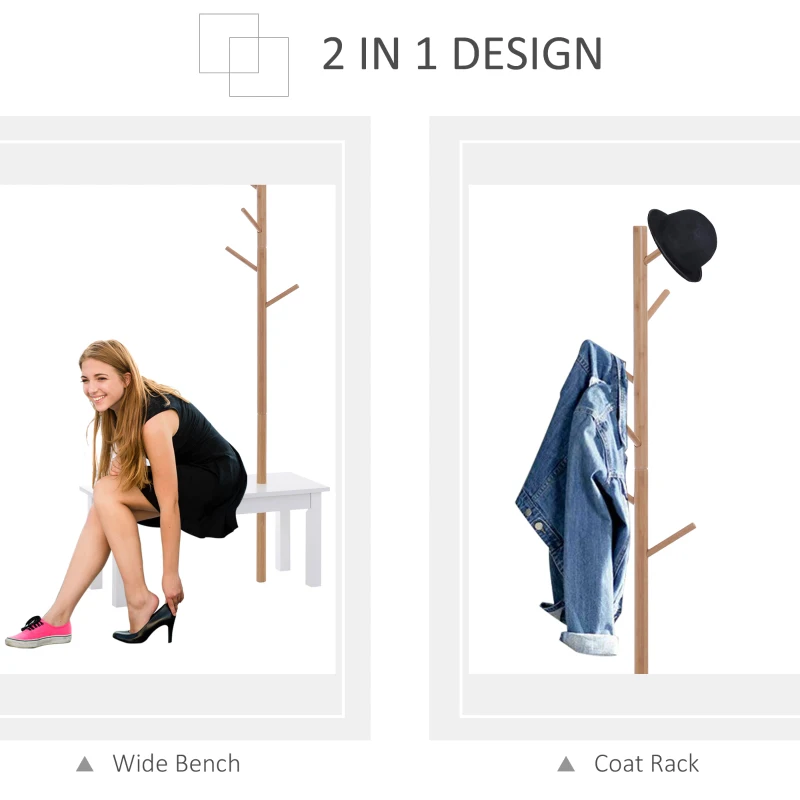
Task: Click the Coat Rack caption text
Action: 646,764
